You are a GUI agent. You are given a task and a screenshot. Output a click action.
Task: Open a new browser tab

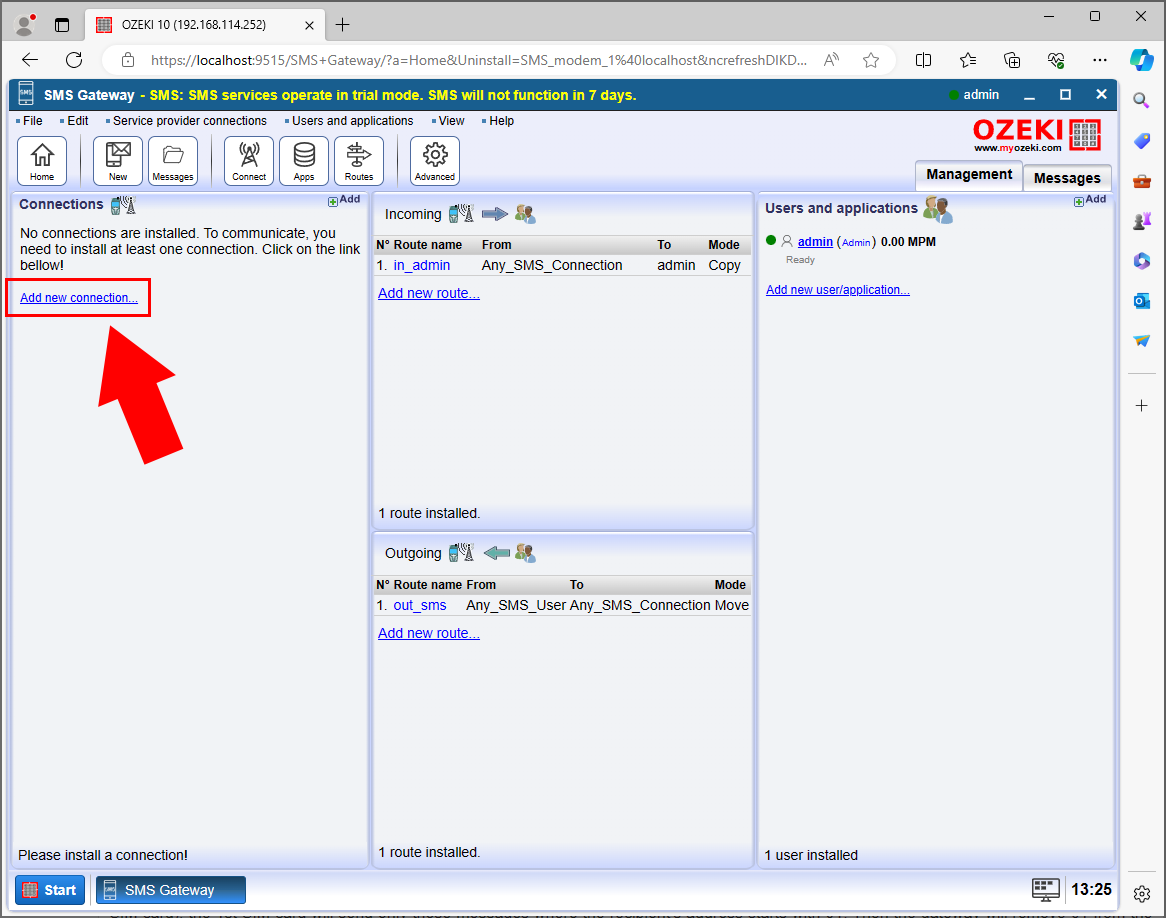tap(342, 25)
